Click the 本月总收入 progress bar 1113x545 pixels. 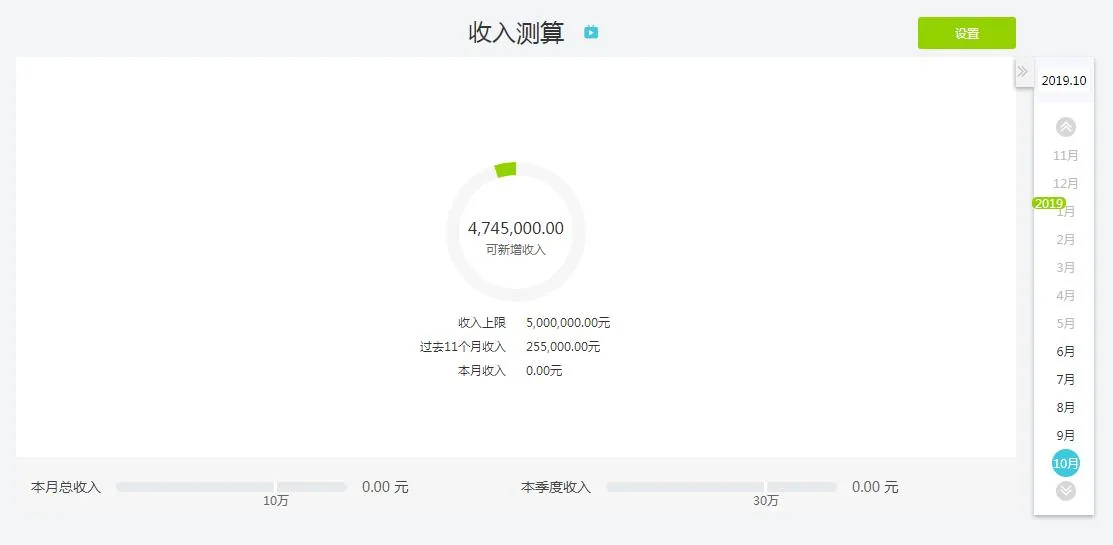231,487
